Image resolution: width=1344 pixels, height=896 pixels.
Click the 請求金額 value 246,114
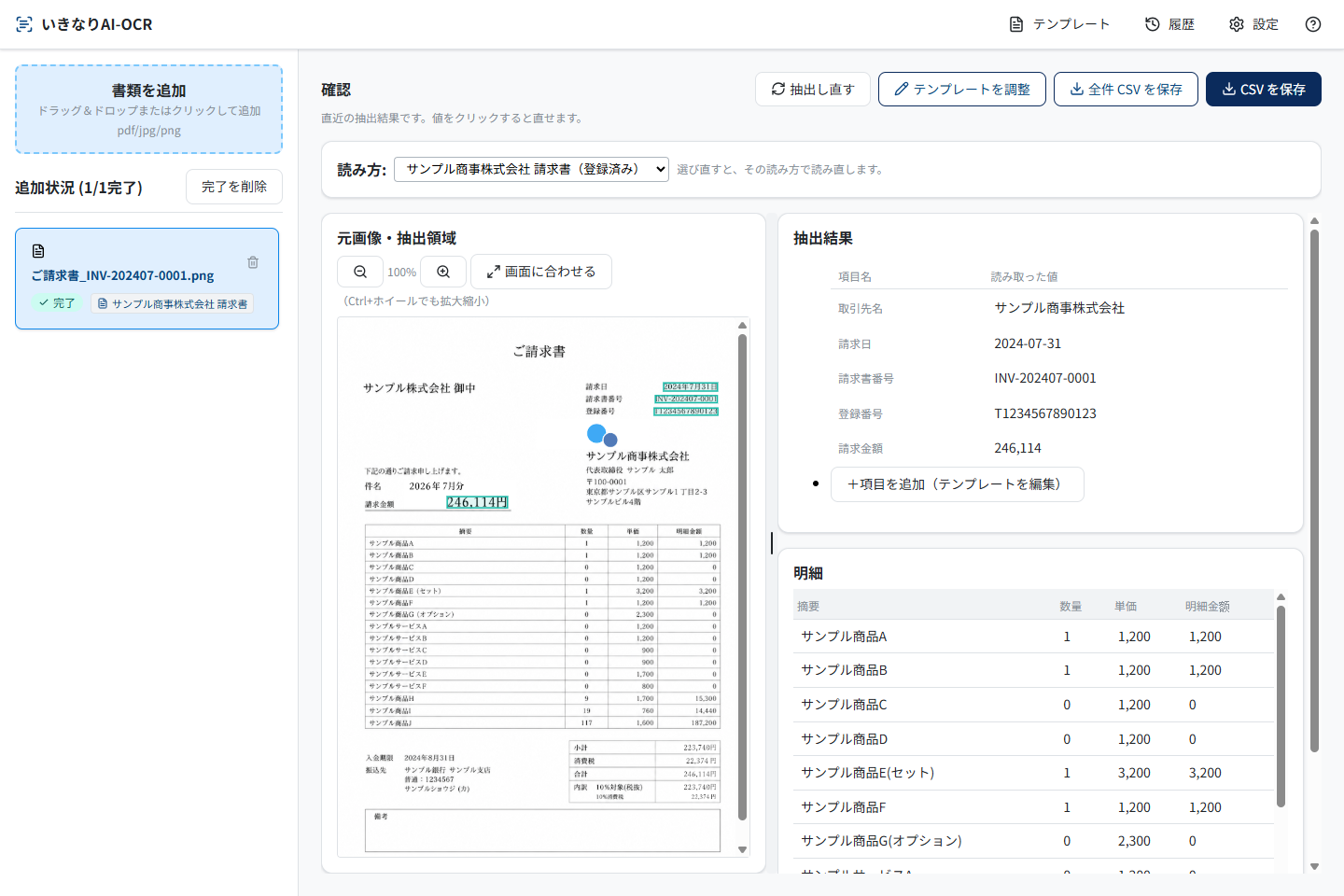coord(1017,448)
